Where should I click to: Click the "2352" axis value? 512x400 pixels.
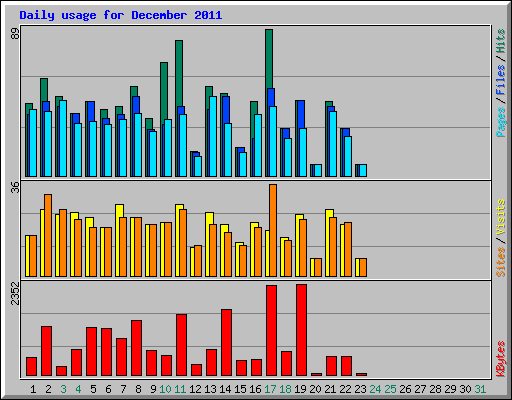[15, 293]
